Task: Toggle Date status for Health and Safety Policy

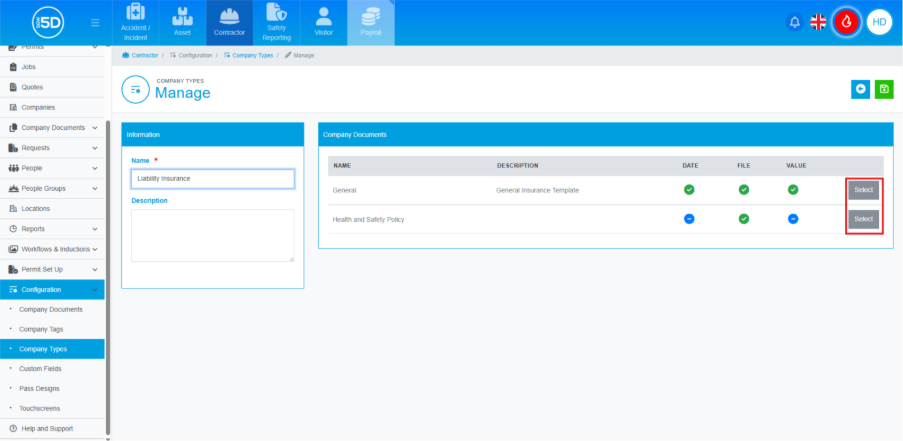Action: pos(689,219)
